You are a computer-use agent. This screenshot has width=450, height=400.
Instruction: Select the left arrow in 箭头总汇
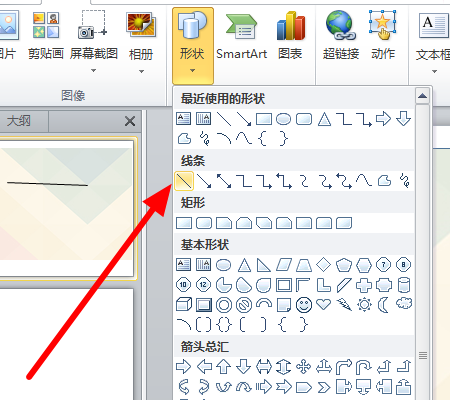click(x=204, y=367)
